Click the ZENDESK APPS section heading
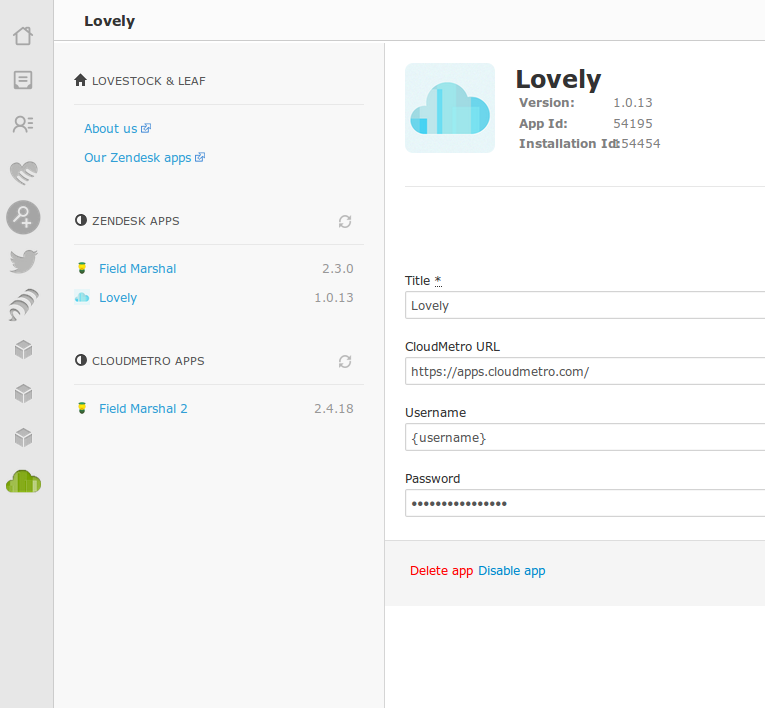The height and width of the screenshot is (708, 765). [136, 221]
